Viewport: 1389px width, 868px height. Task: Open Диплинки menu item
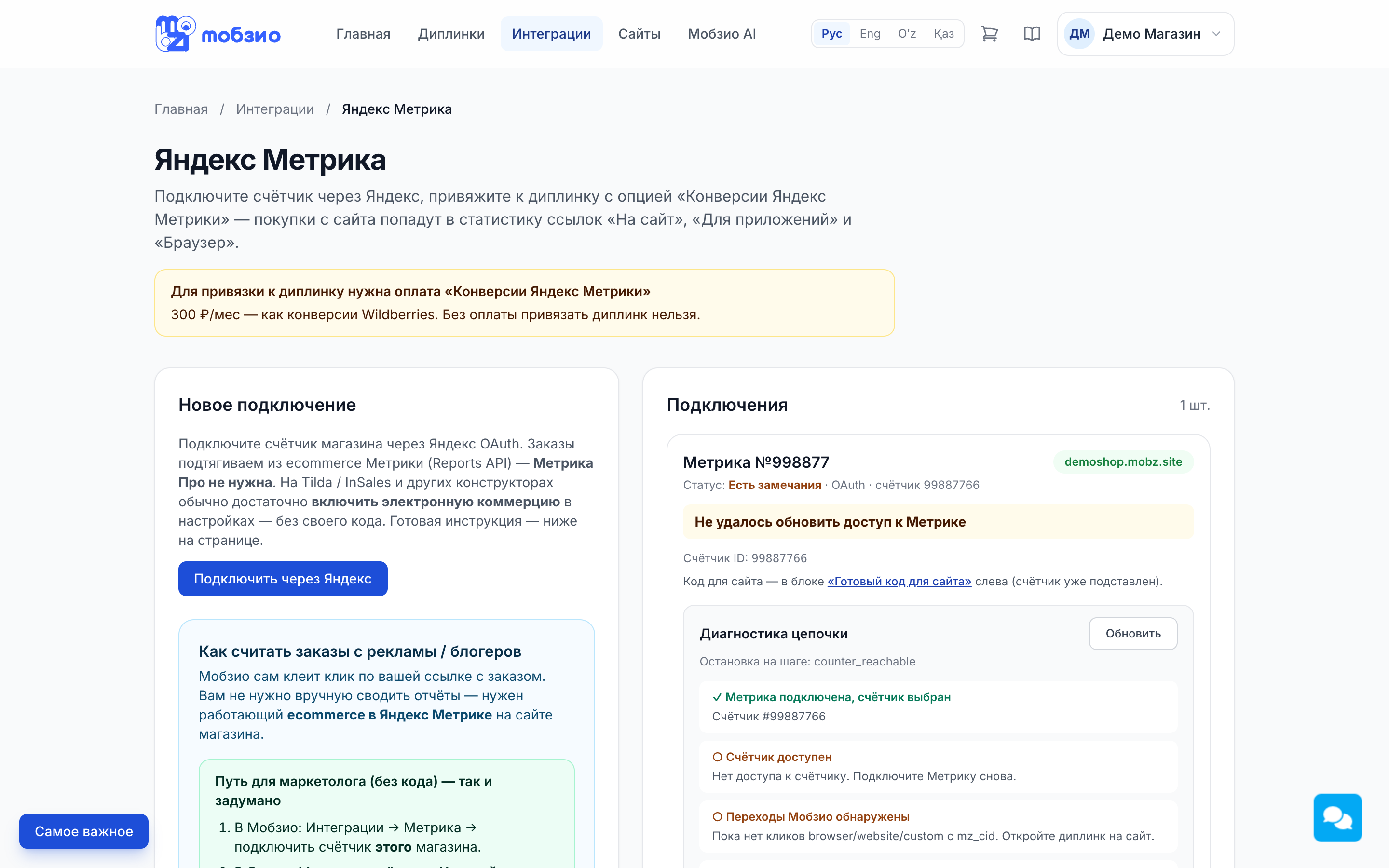pyautogui.click(x=451, y=34)
